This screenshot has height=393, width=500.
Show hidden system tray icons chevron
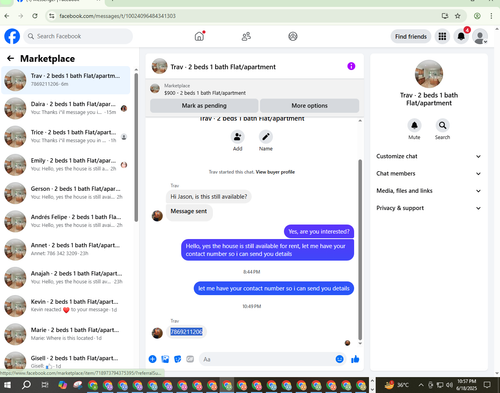point(421,385)
